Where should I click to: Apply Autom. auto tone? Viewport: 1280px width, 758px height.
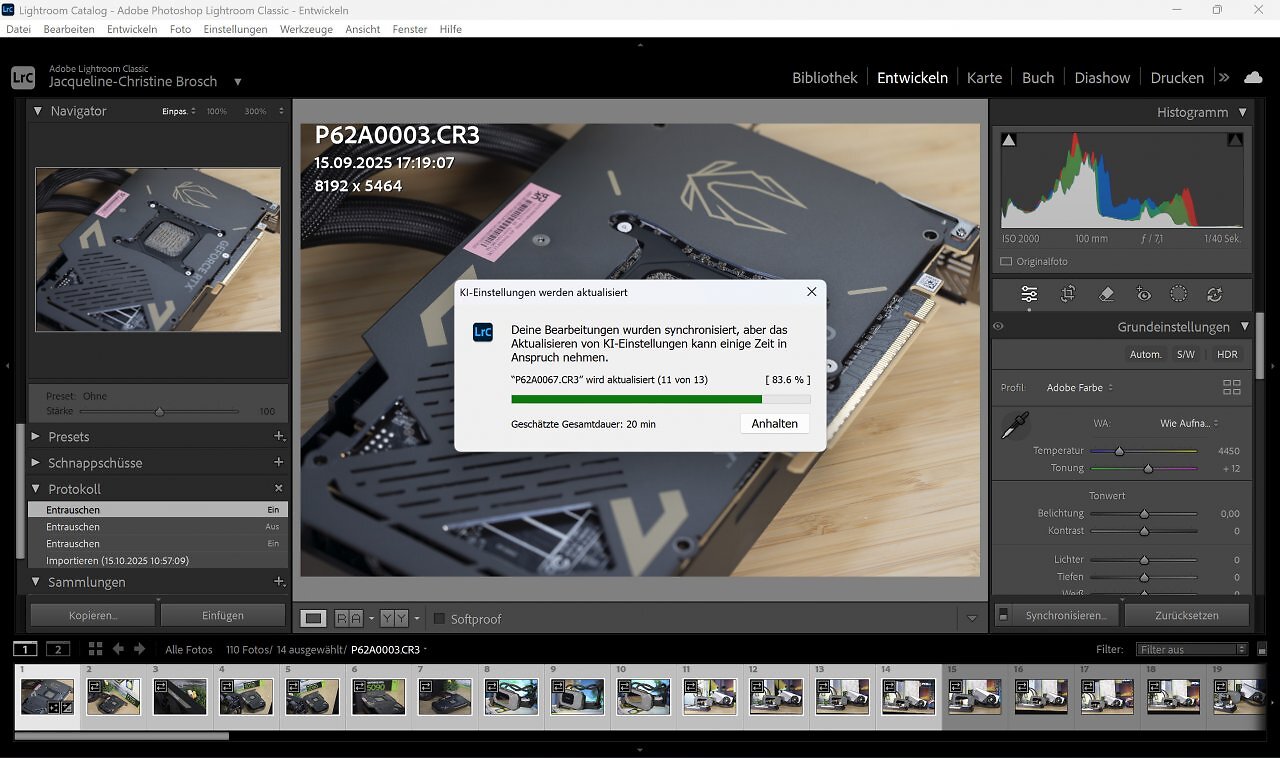point(1146,354)
